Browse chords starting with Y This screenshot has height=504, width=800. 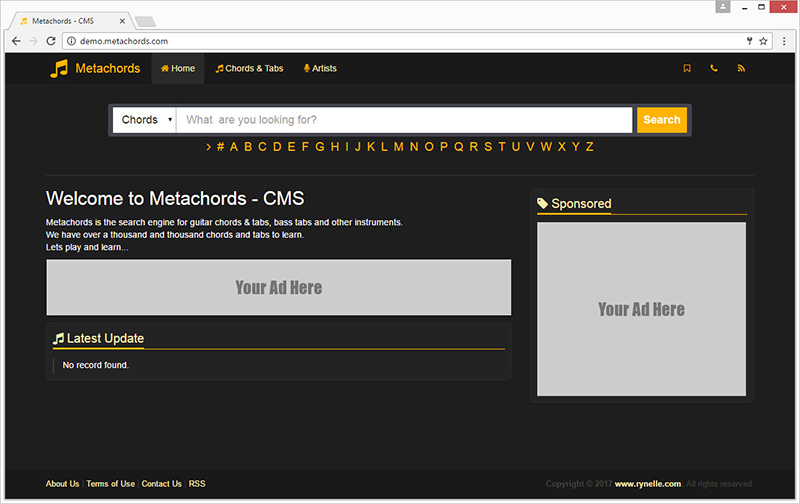point(576,147)
